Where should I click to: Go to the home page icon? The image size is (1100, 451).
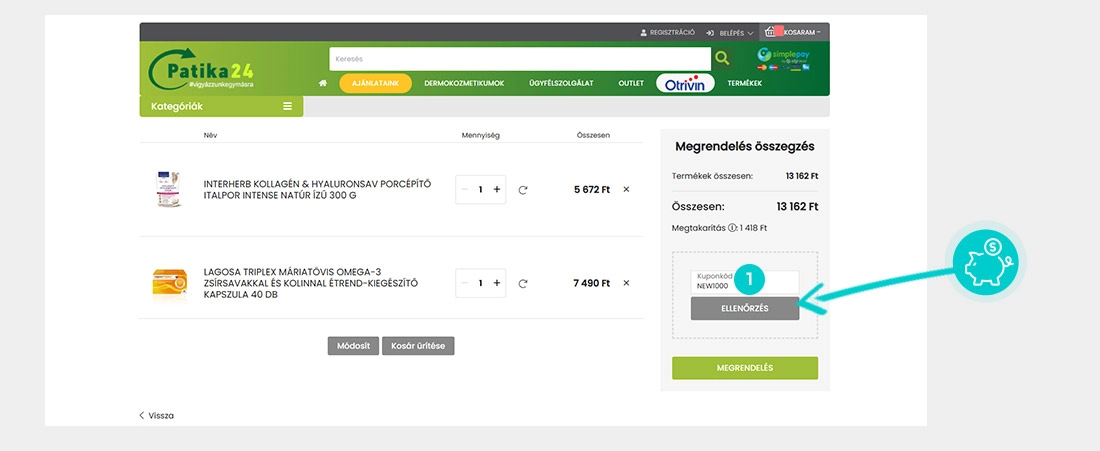(x=323, y=83)
